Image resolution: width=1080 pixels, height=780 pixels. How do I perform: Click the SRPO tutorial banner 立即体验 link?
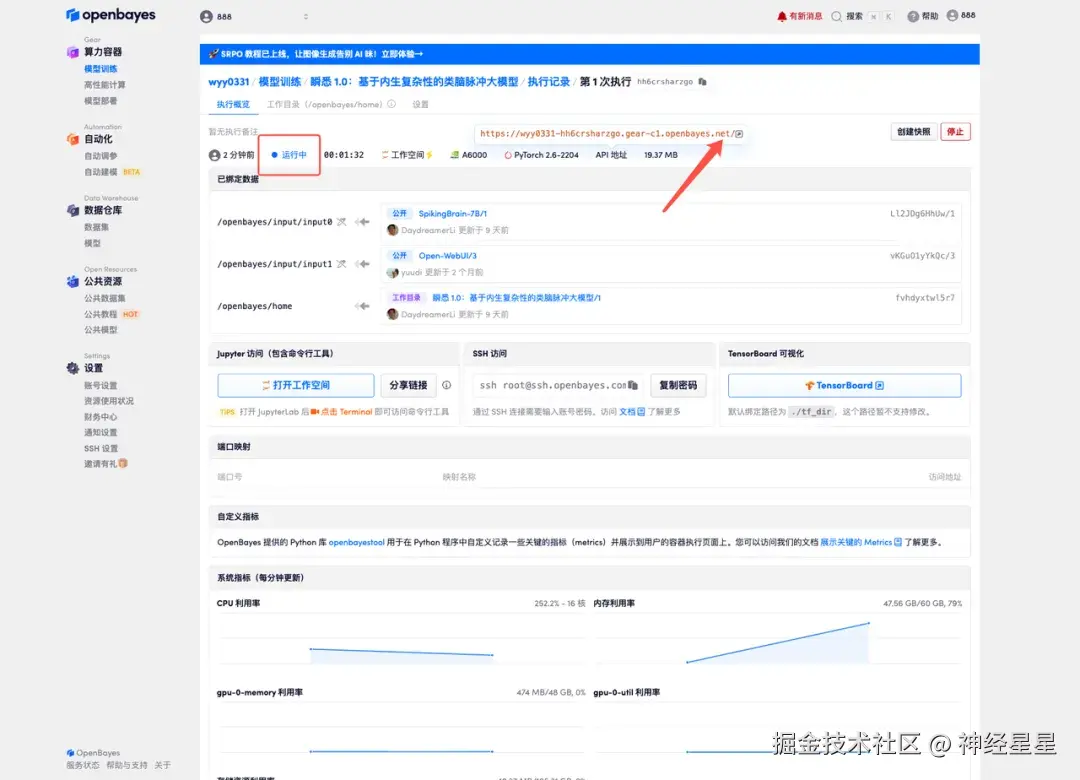coord(402,54)
